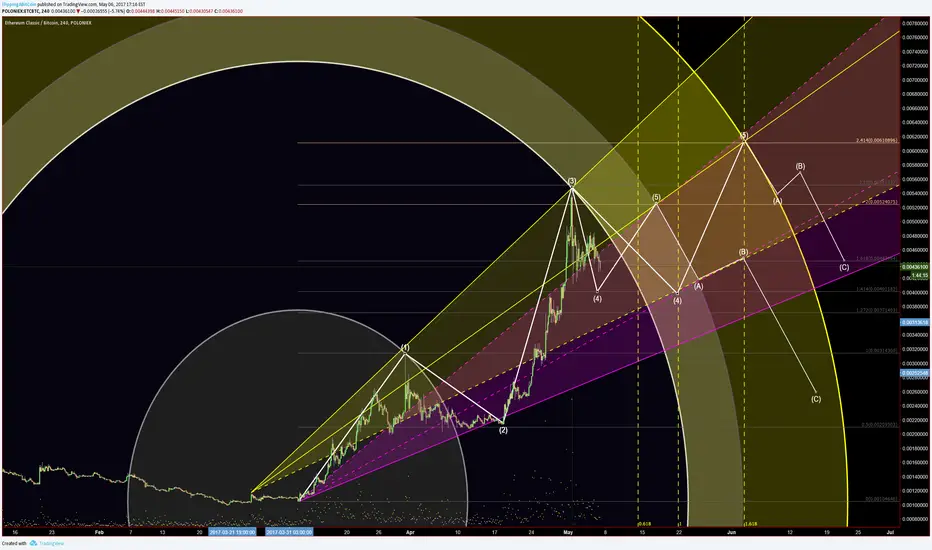Open the author's profile link in header
Viewport: 932px width, 550px height.
click(x=18, y=4)
